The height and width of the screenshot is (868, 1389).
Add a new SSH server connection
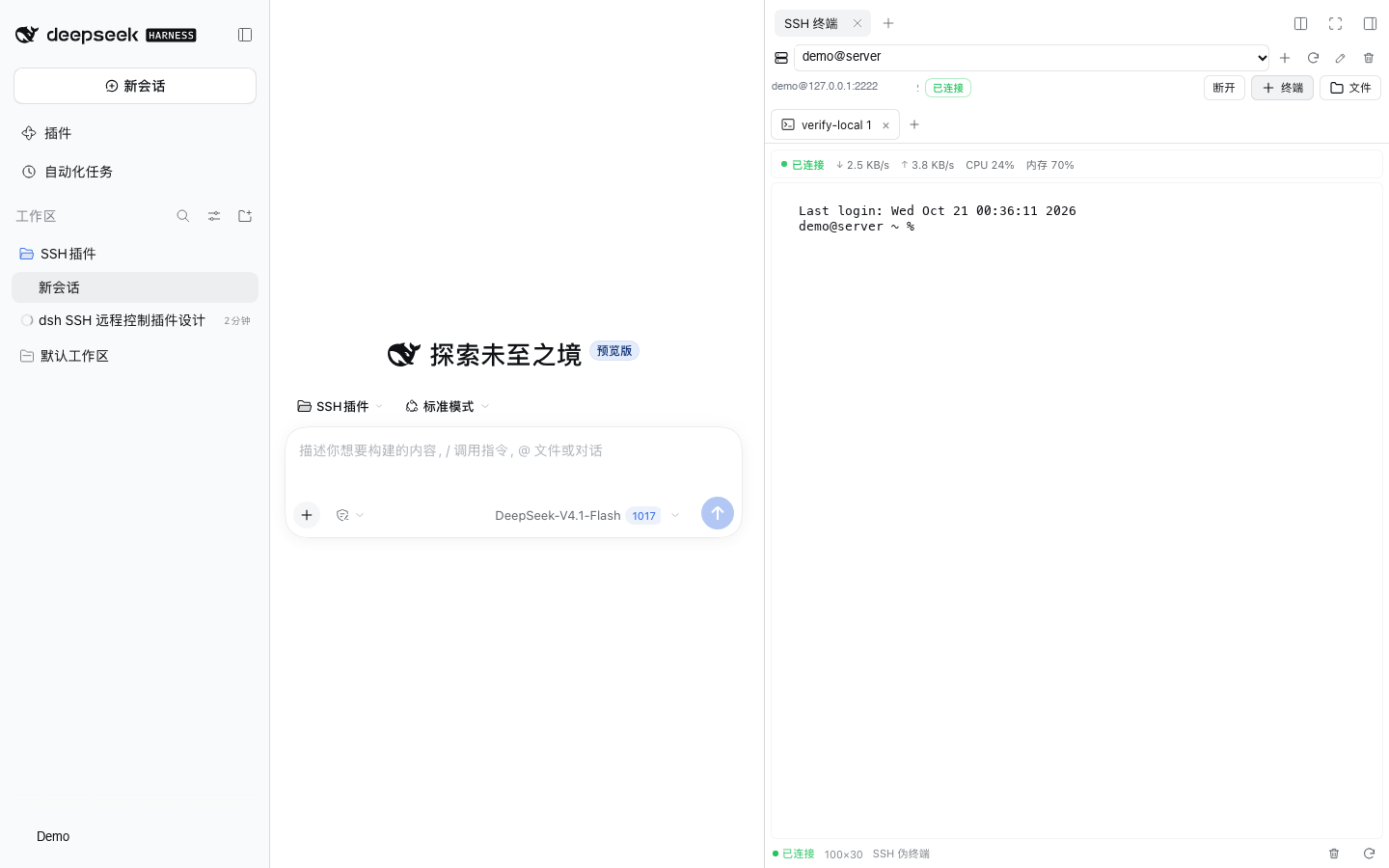pos(1285,58)
